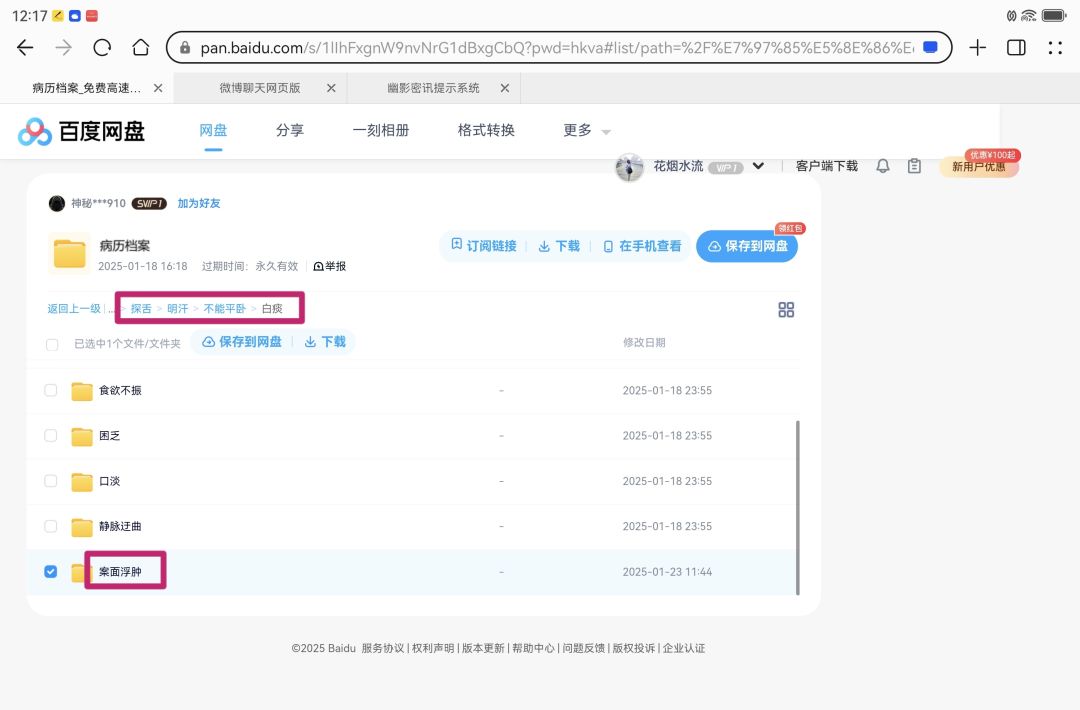
Task: Expand the collapsed breadcrumb ellipsis
Action: [x=112, y=309]
